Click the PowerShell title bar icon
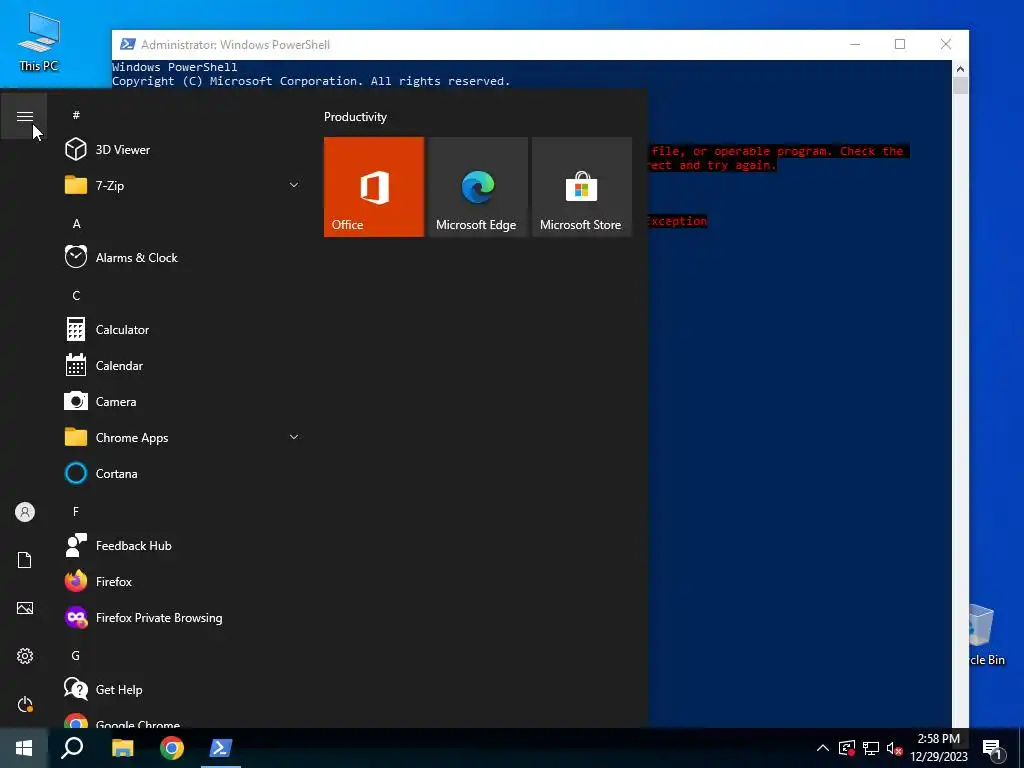 [x=128, y=44]
